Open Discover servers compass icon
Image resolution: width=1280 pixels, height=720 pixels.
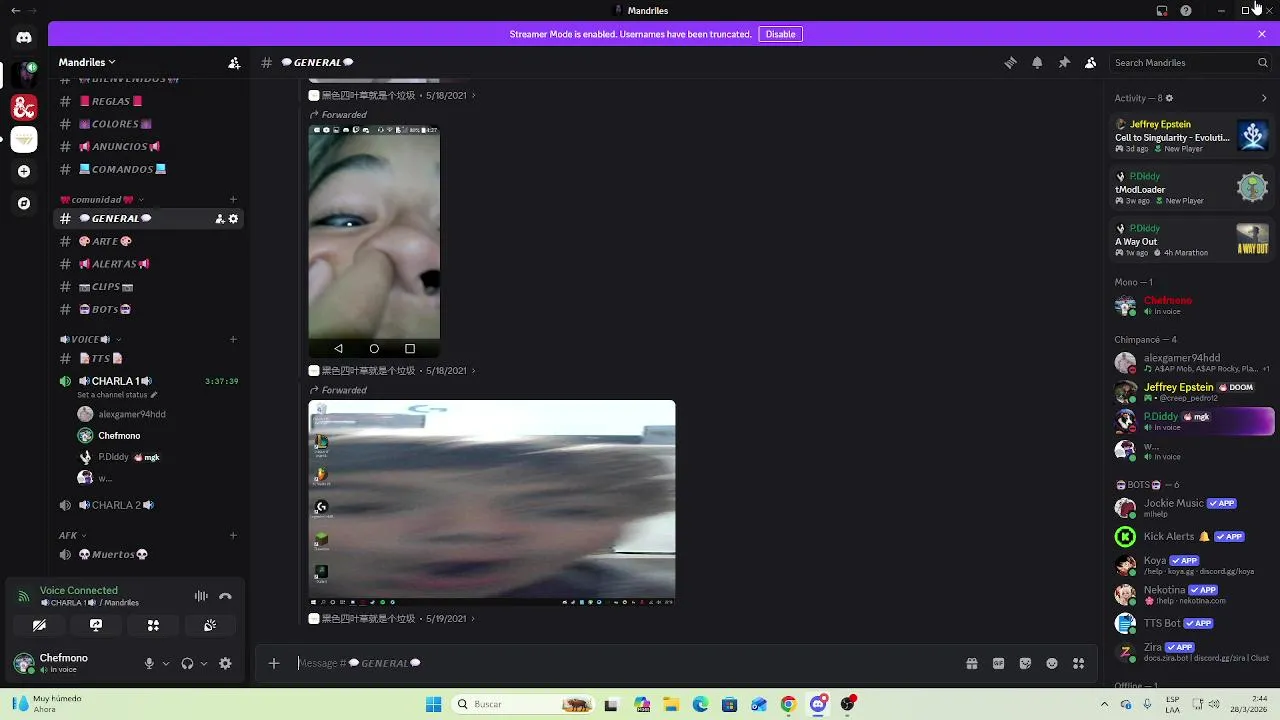point(24,203)
